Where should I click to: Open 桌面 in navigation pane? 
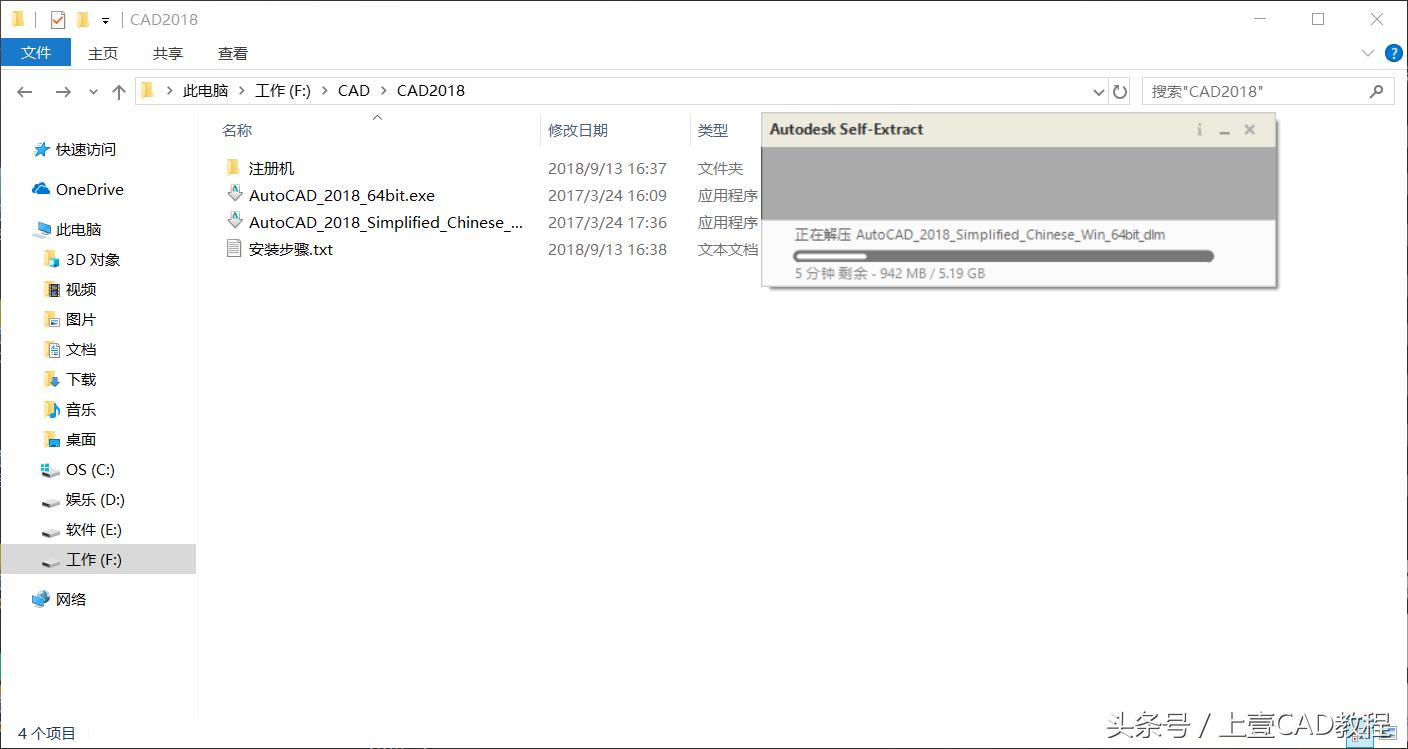point(81,439)
